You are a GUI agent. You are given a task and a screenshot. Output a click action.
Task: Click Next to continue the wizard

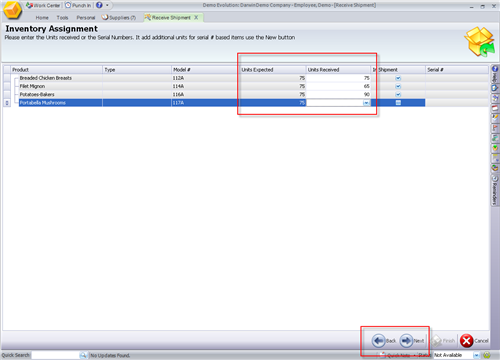click(x=412, y=341)
